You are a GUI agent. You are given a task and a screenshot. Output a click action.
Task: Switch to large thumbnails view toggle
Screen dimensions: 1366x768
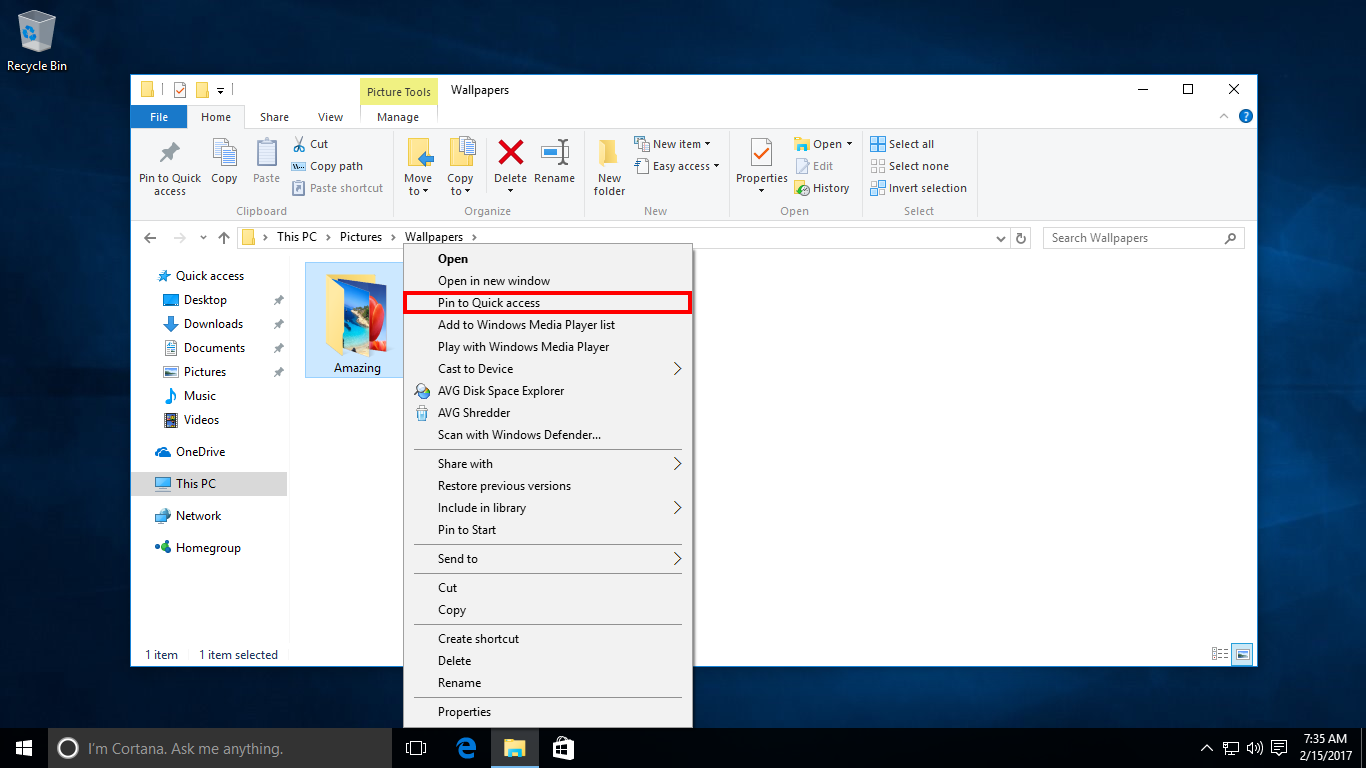pyautogui.click(x=1242, y=654)
